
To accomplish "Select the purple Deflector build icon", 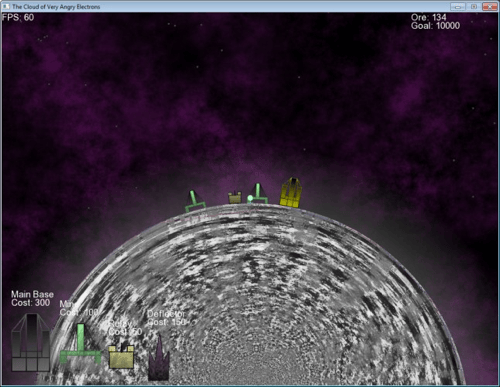I will click(x=159, y=357).
